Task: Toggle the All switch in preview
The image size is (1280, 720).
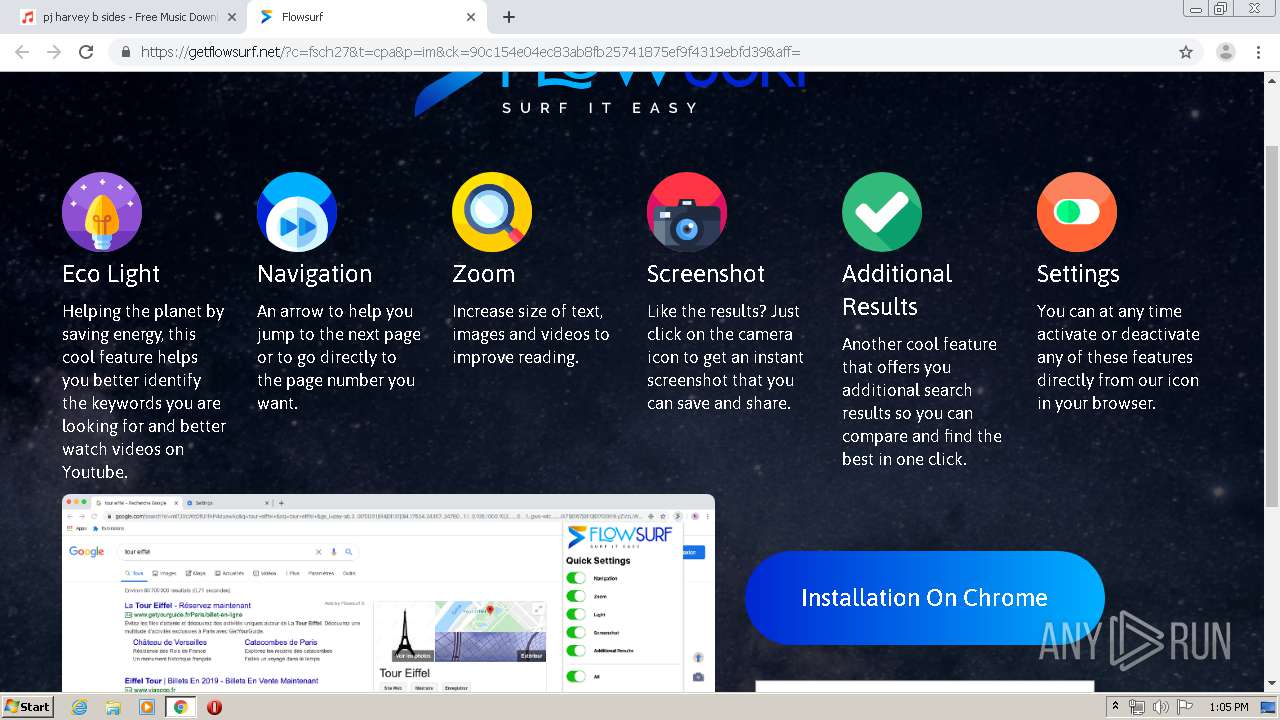Action: coord(576,676)
